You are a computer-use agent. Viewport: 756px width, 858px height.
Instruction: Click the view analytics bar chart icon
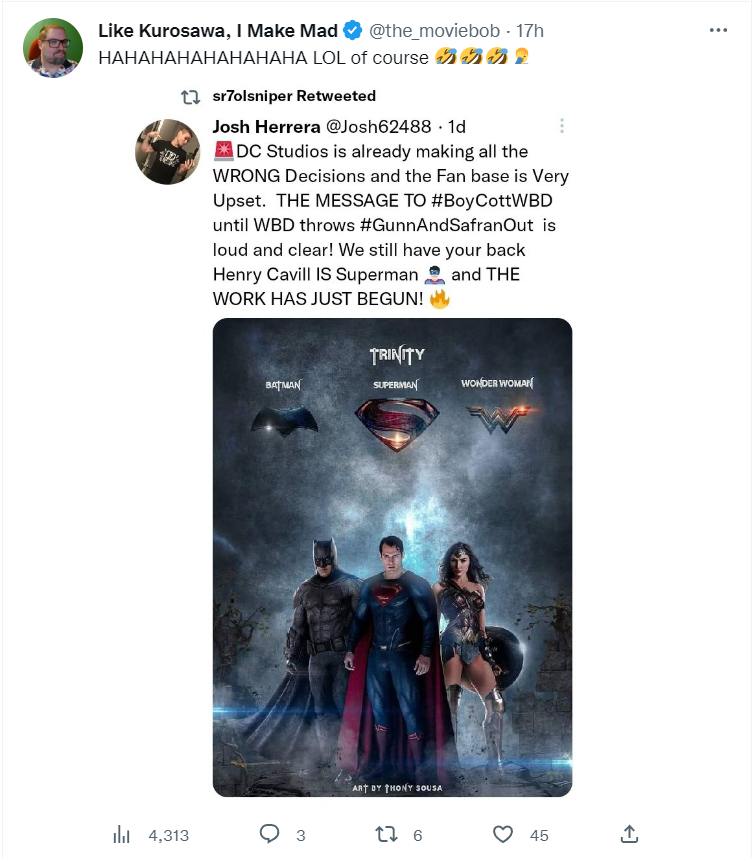[121, 835]
